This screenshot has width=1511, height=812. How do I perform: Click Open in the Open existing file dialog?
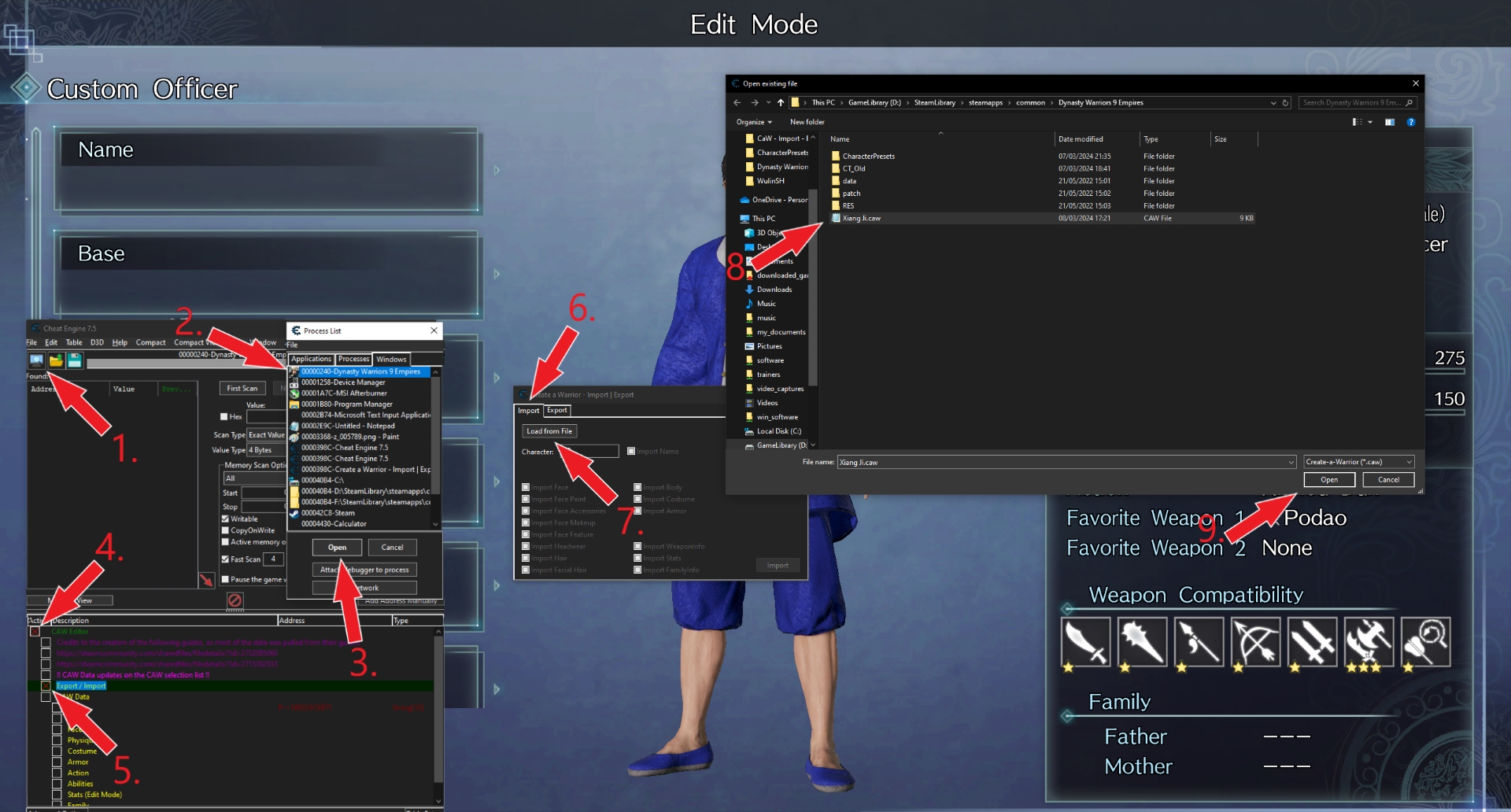pos(1329,480)
